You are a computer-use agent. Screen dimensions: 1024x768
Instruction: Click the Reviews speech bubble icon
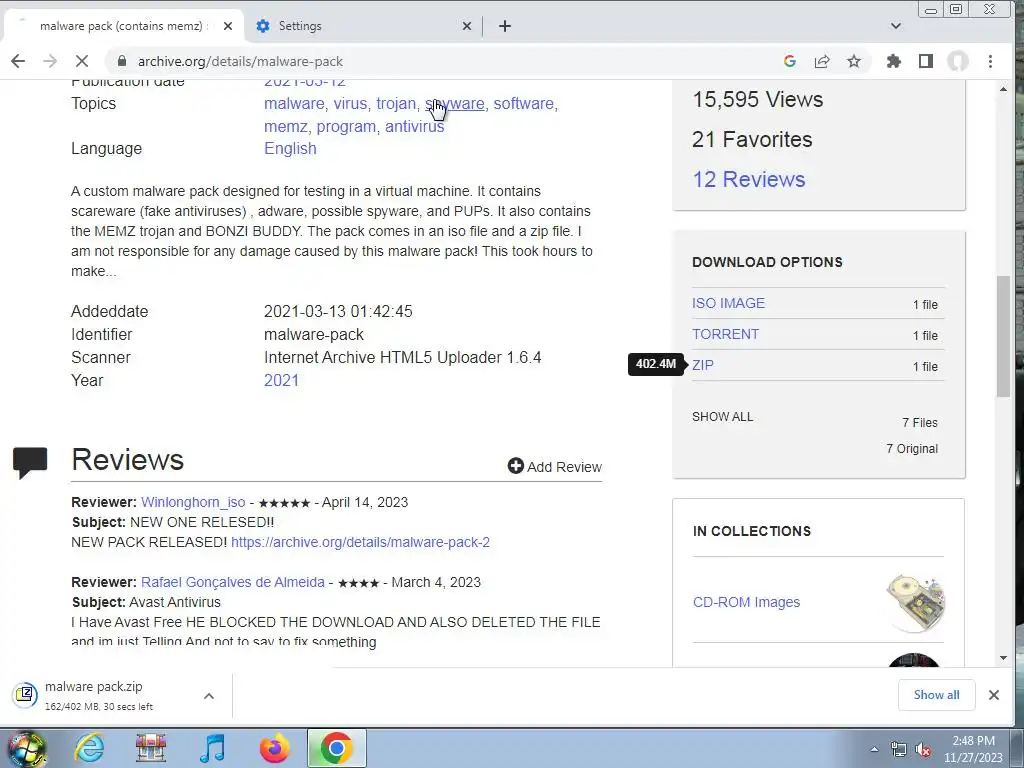[30, 463]
